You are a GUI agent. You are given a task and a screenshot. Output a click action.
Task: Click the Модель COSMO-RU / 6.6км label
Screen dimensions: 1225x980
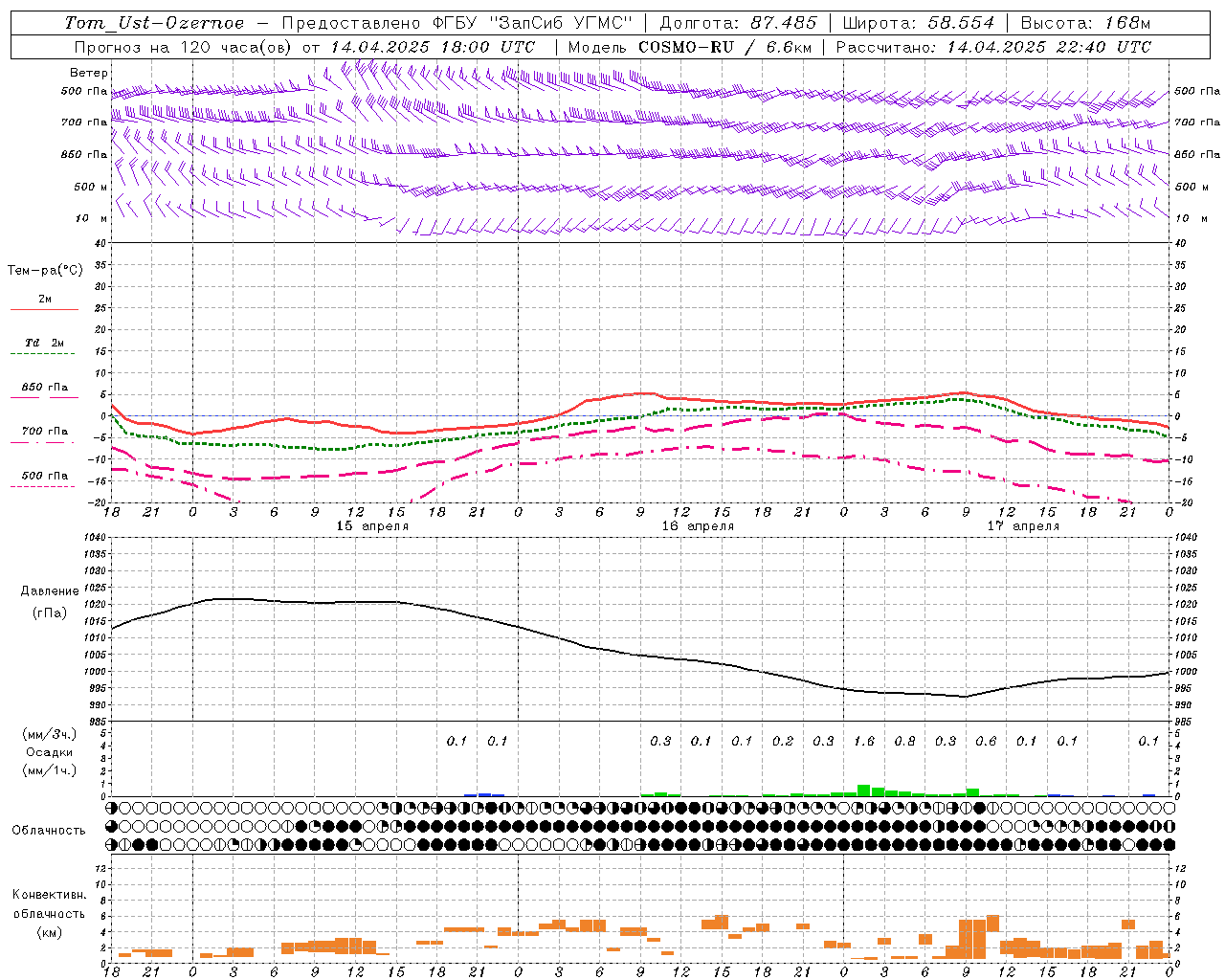click(690, 47)
